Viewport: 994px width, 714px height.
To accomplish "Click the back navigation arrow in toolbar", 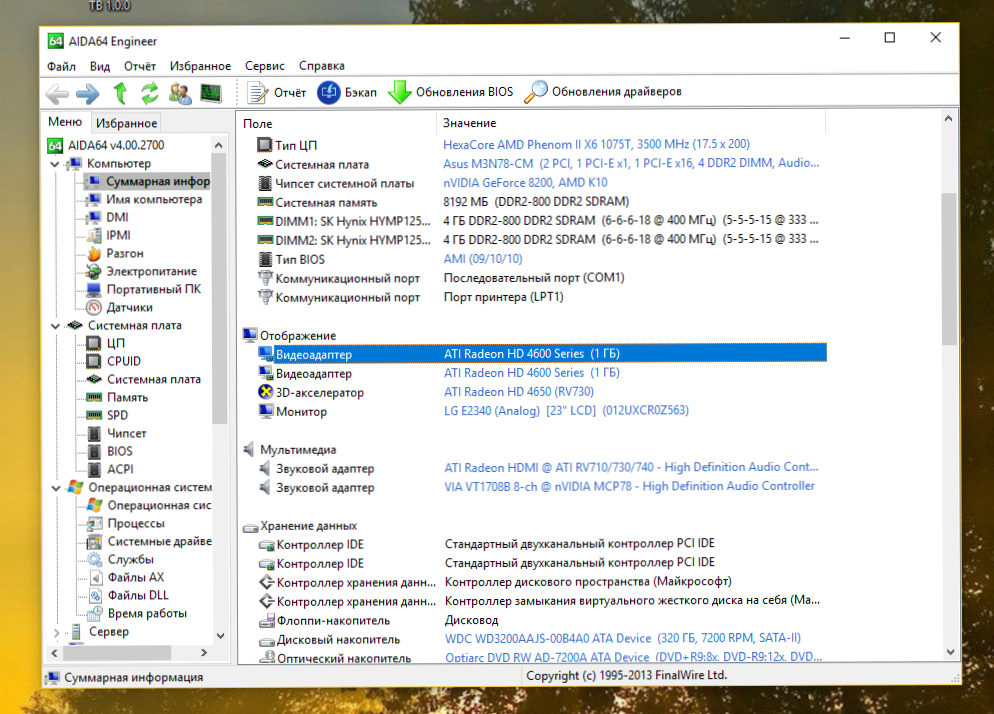I will pyautogui.click(x=57, y=93).
